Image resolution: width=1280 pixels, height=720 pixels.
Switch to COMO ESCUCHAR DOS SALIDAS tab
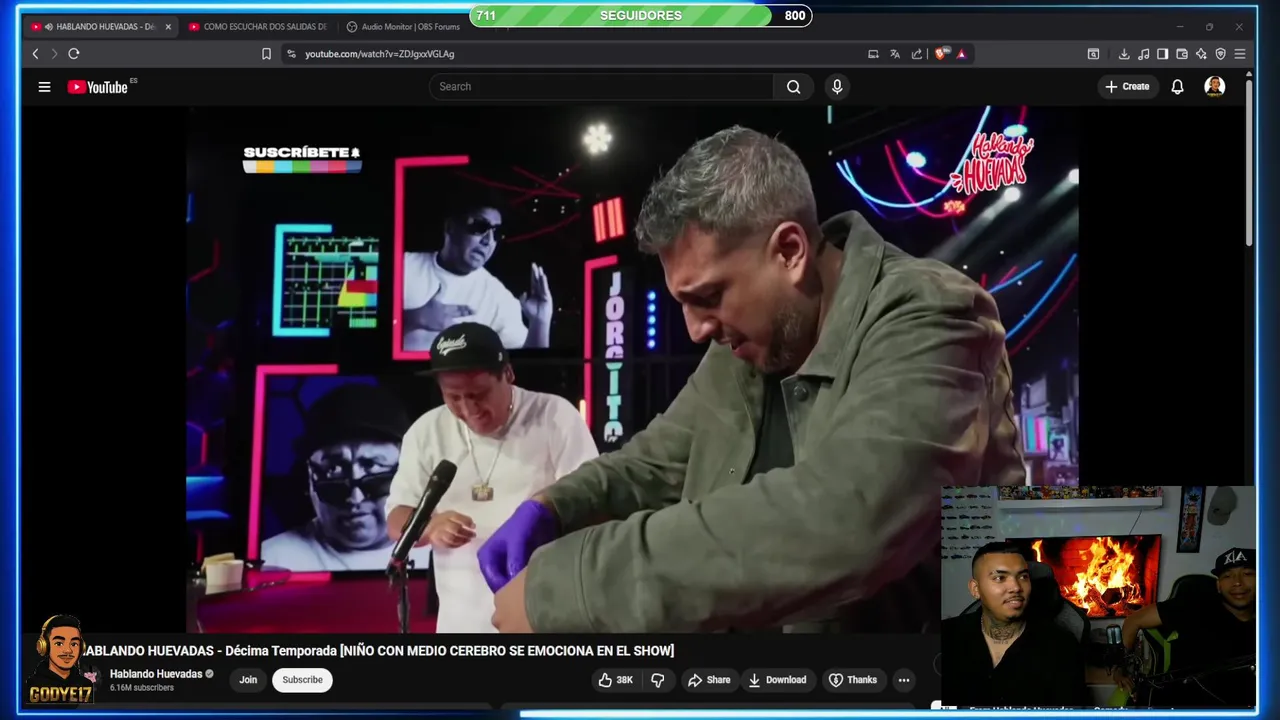(258, 27)
